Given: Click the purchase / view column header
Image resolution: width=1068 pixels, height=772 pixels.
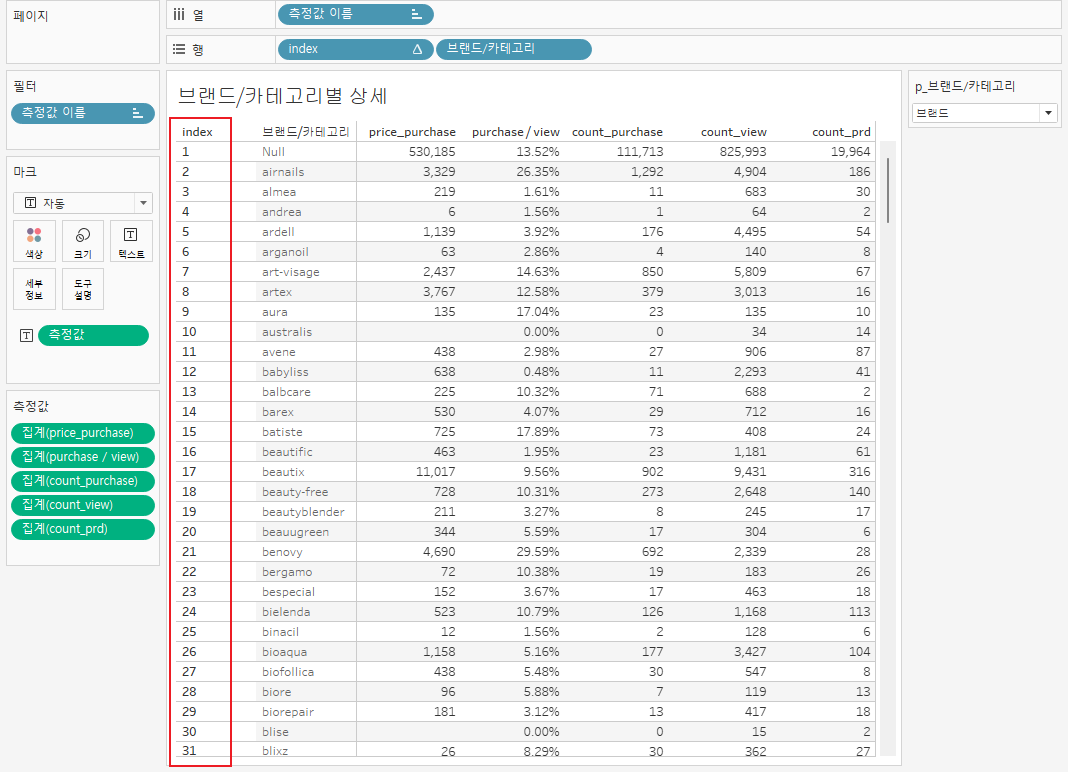Looking at the screenshot, I should [x=516, y=132].
